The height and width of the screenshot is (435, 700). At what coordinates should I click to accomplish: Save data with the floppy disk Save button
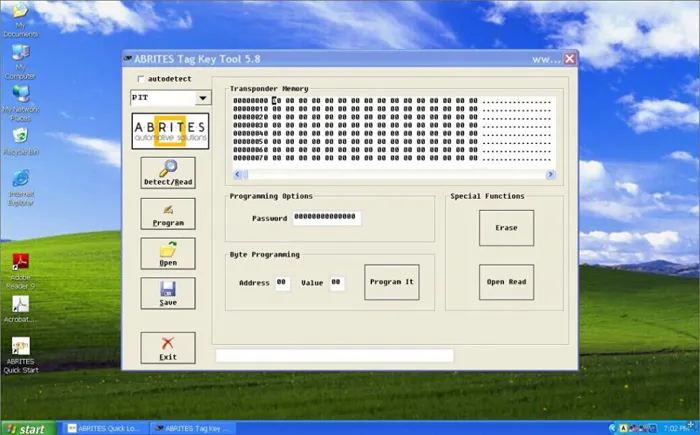pyautogui.click(x=168, y=293)
